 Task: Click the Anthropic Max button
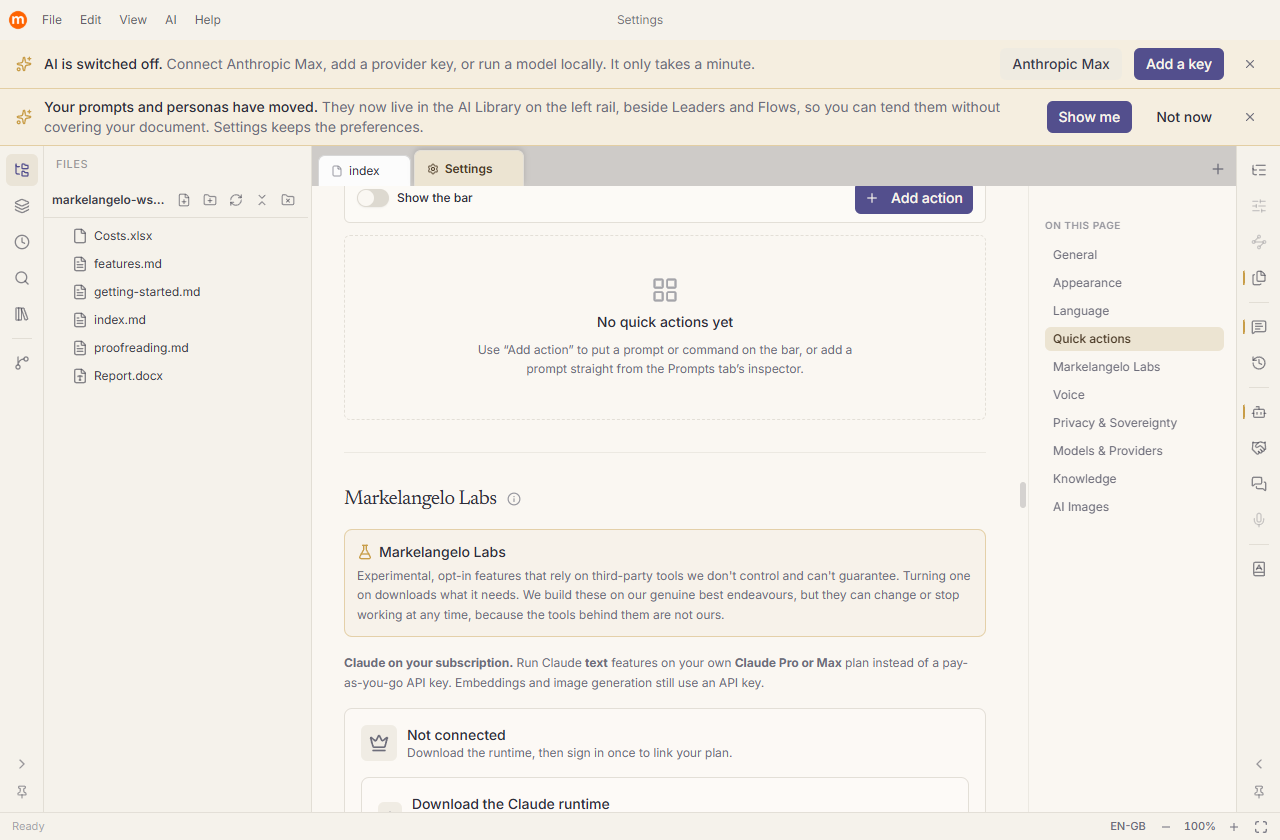[x=1061, y=64]
